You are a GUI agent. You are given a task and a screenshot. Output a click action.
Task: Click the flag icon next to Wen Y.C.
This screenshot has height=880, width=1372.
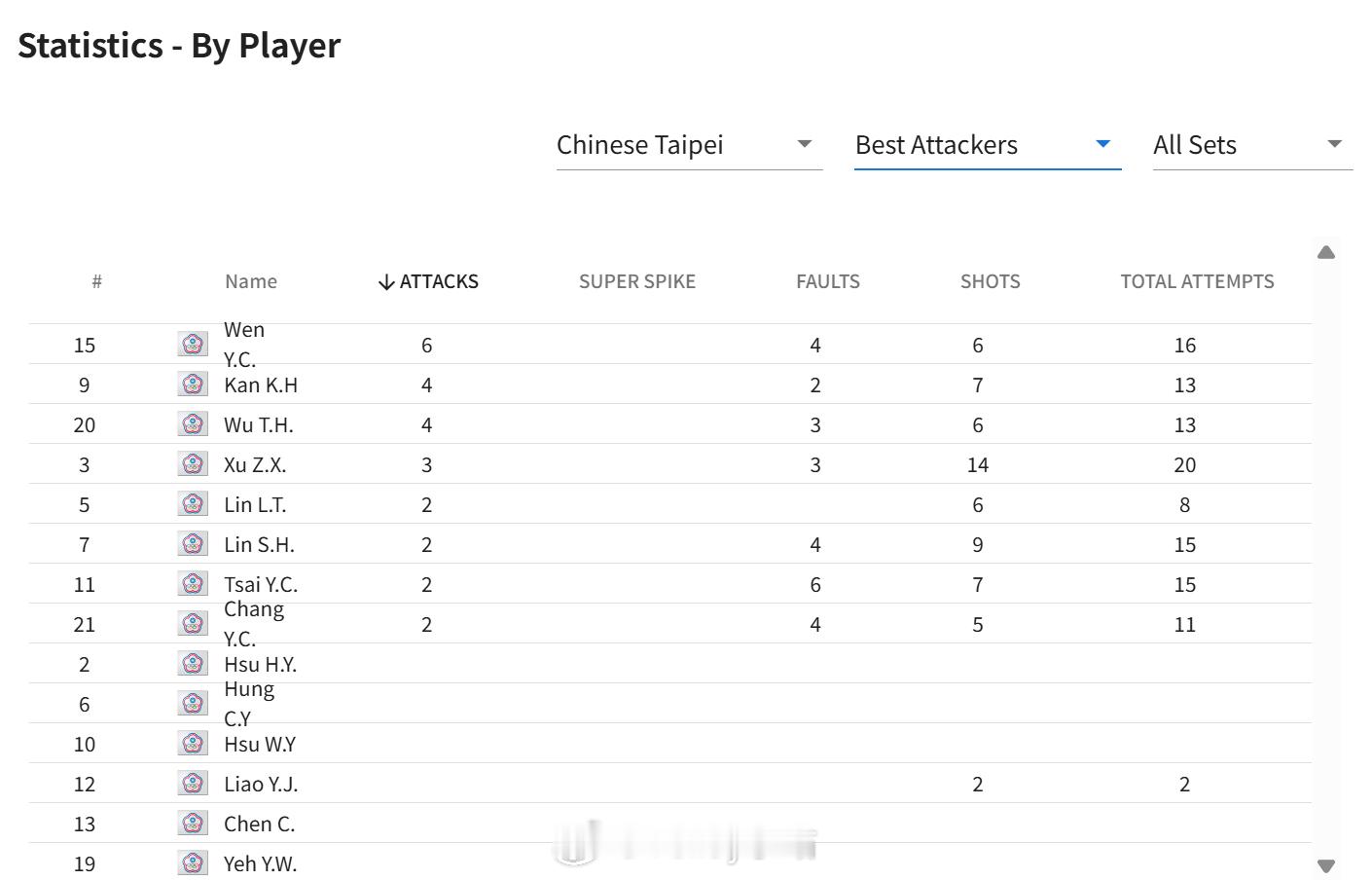pyautogui.click(x=193, y=344)
